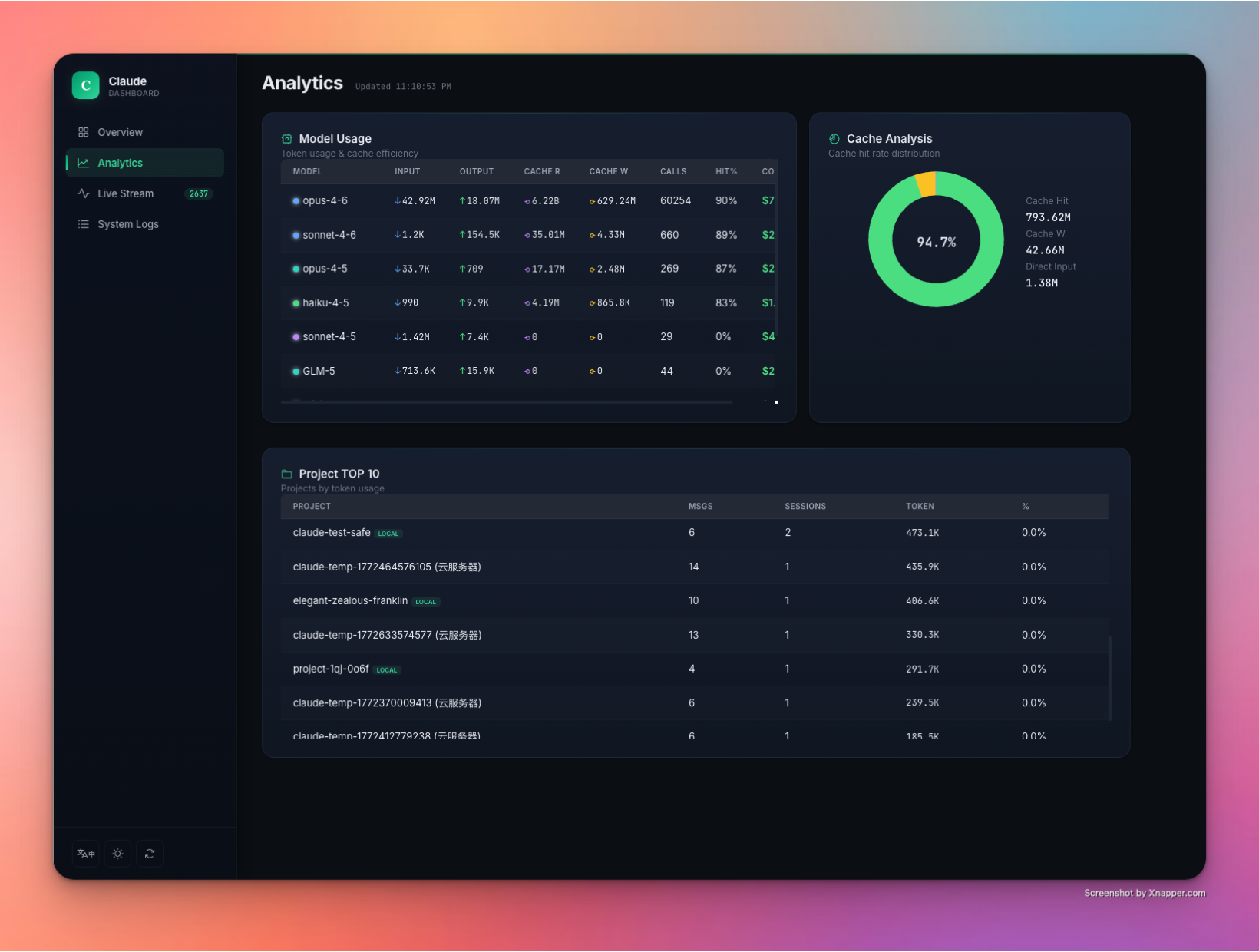The height and width of the screenshot is (952, 1259).
Task: Click the yellow segment of the cache donut
Action: coord(926,184)
